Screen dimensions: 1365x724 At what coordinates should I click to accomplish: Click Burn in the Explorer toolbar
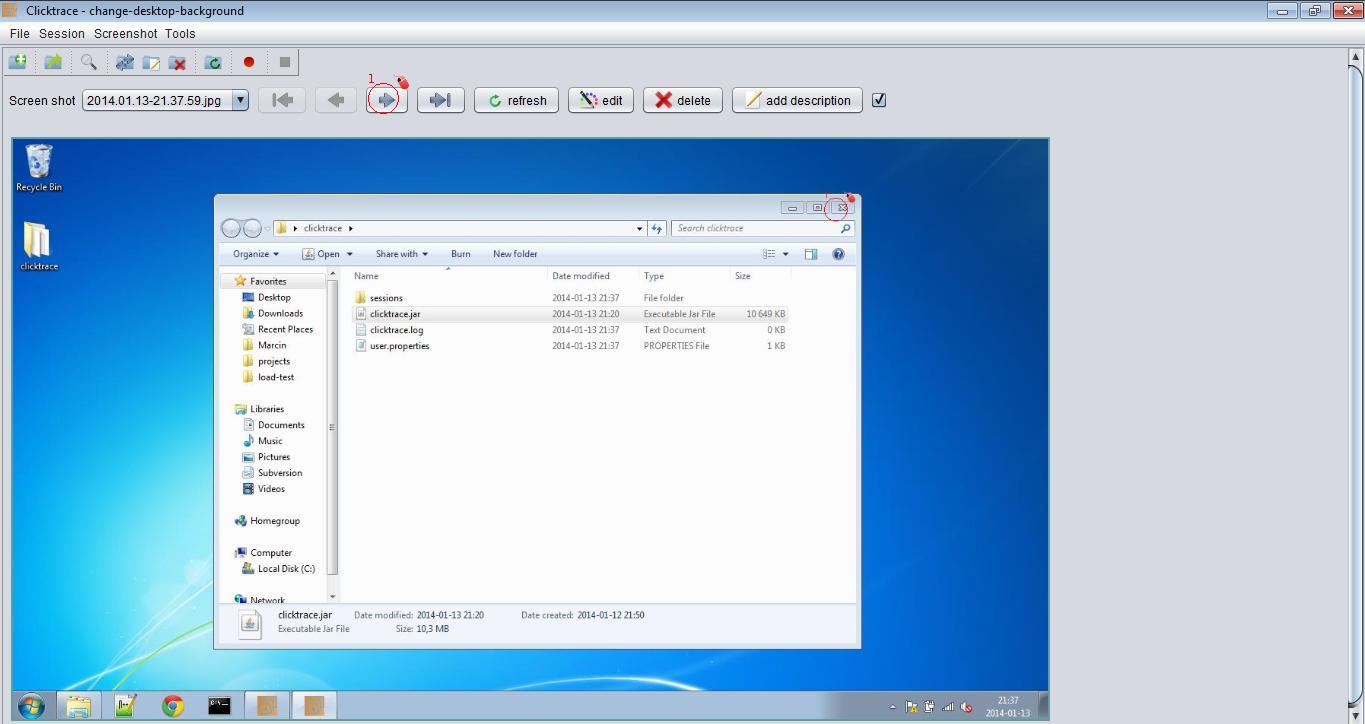click(x=461, y=254)
